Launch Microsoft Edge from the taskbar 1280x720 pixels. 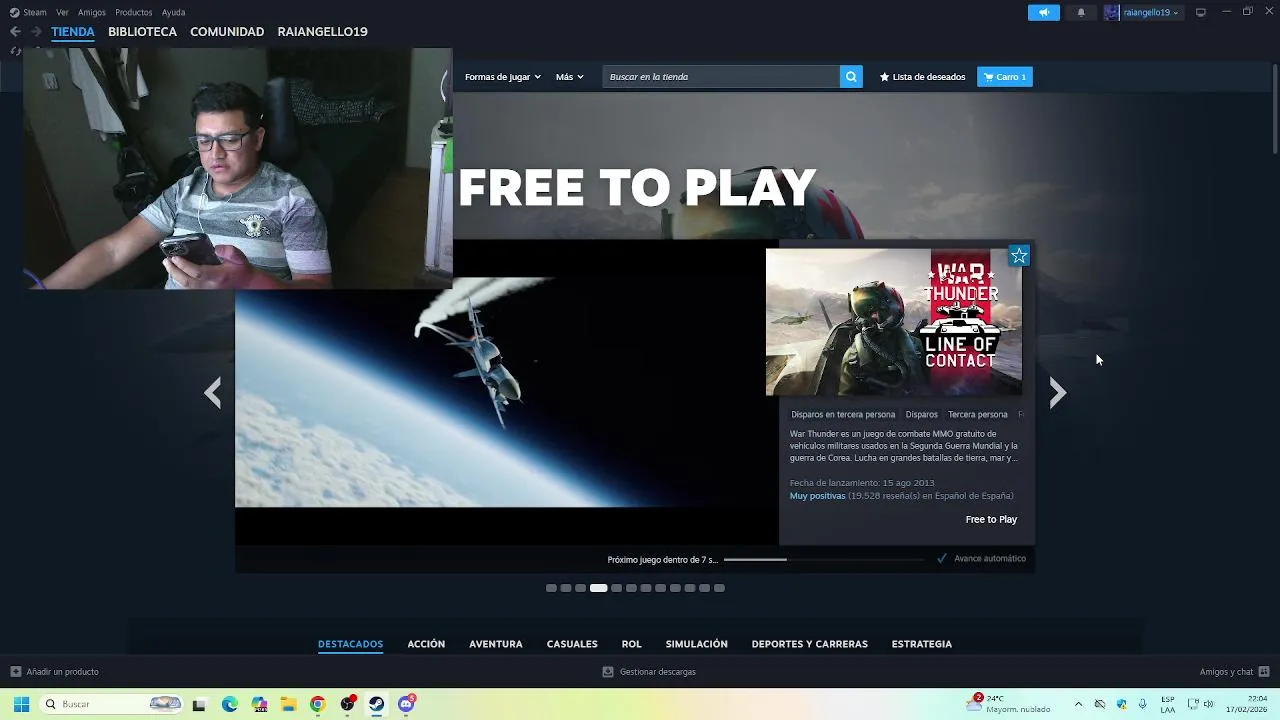pyautogui.click(x=229, y=704)
